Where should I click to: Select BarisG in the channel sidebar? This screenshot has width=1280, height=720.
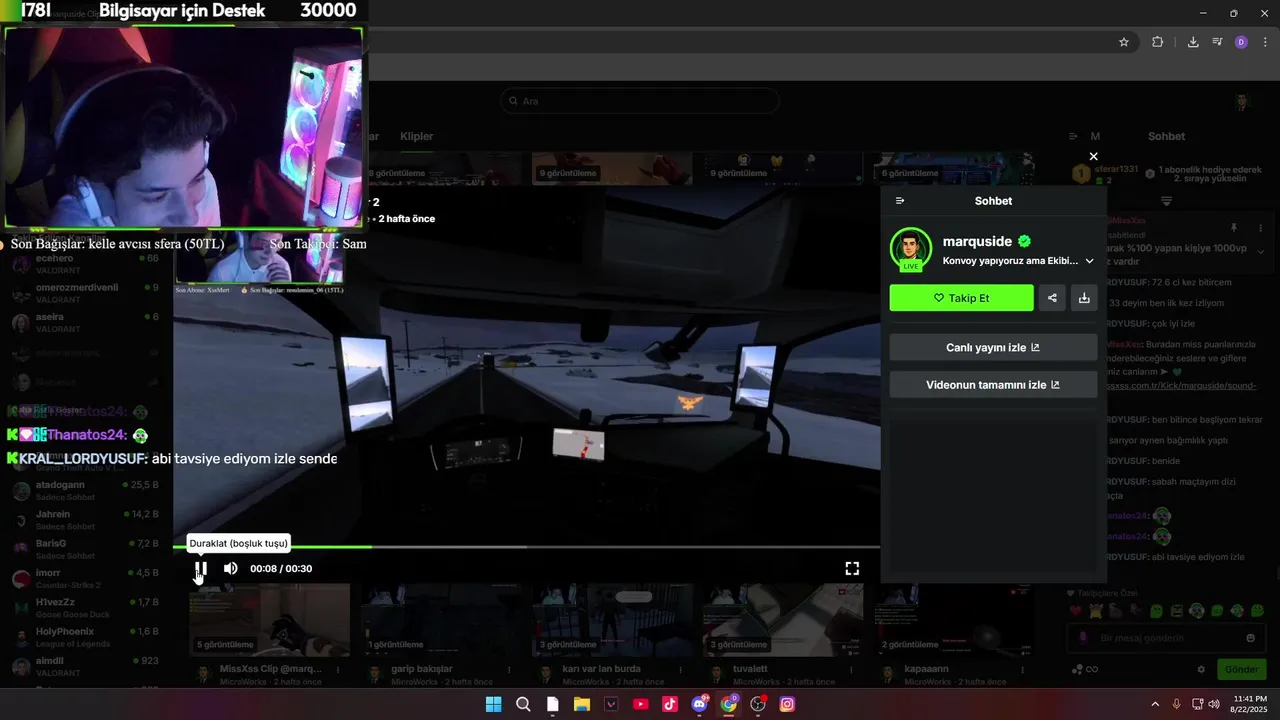(x=85, y=549)
